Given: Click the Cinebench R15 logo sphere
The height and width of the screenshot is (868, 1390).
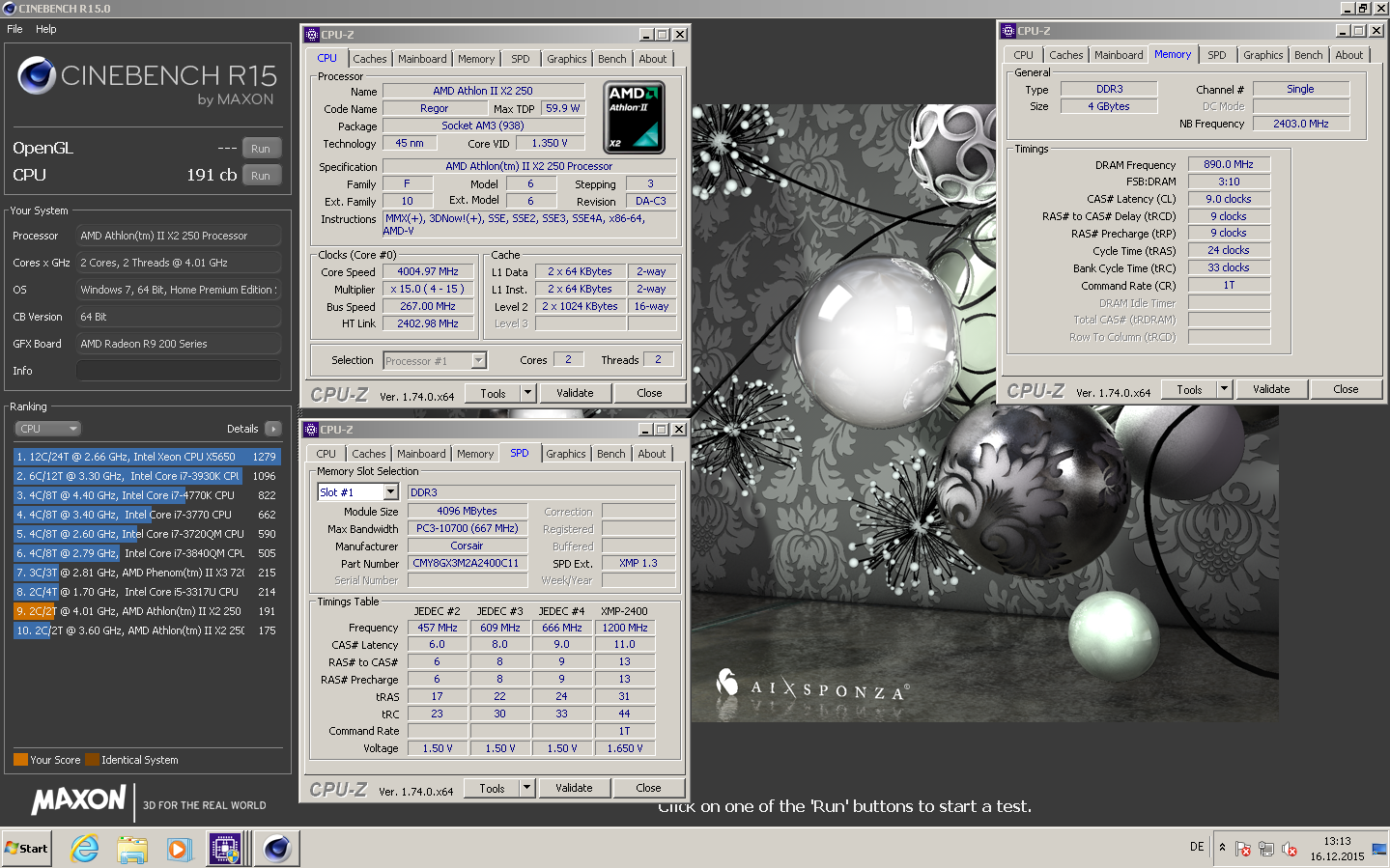Looking at the screenshot, I should click(37, 75).
